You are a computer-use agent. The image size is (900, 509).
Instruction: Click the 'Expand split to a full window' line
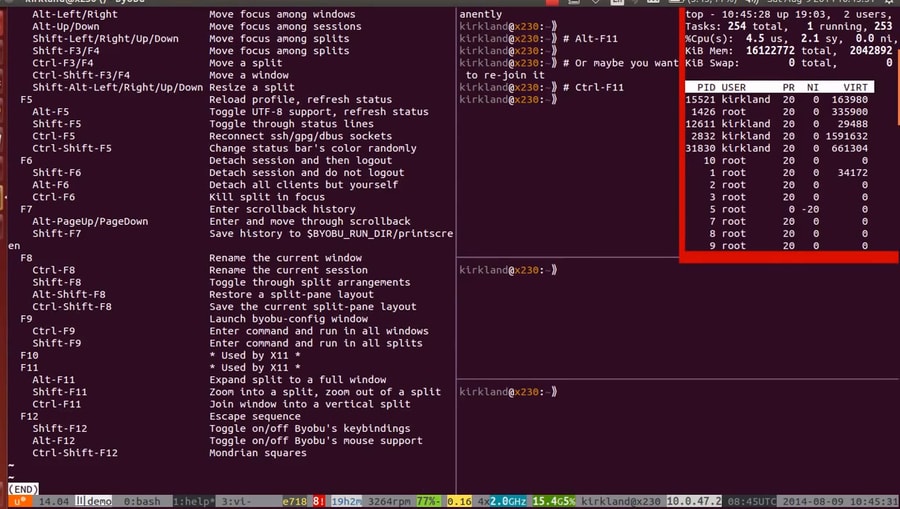(x=298, y=379)
